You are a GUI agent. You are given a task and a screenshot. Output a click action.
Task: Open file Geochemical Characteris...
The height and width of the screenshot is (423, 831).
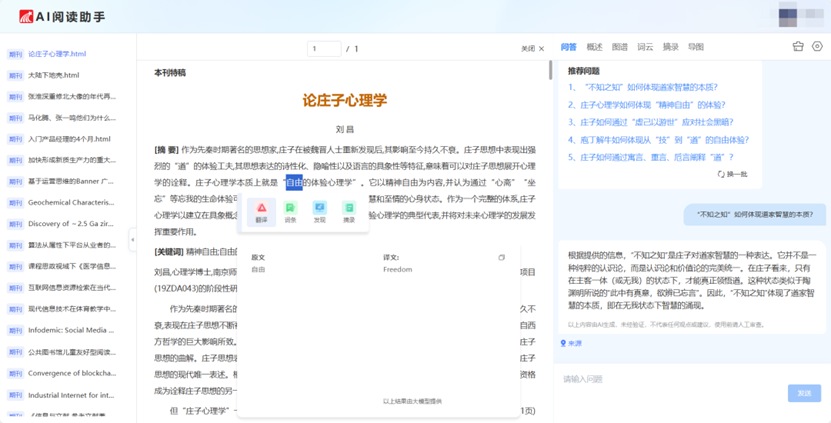tap(71, 202)
